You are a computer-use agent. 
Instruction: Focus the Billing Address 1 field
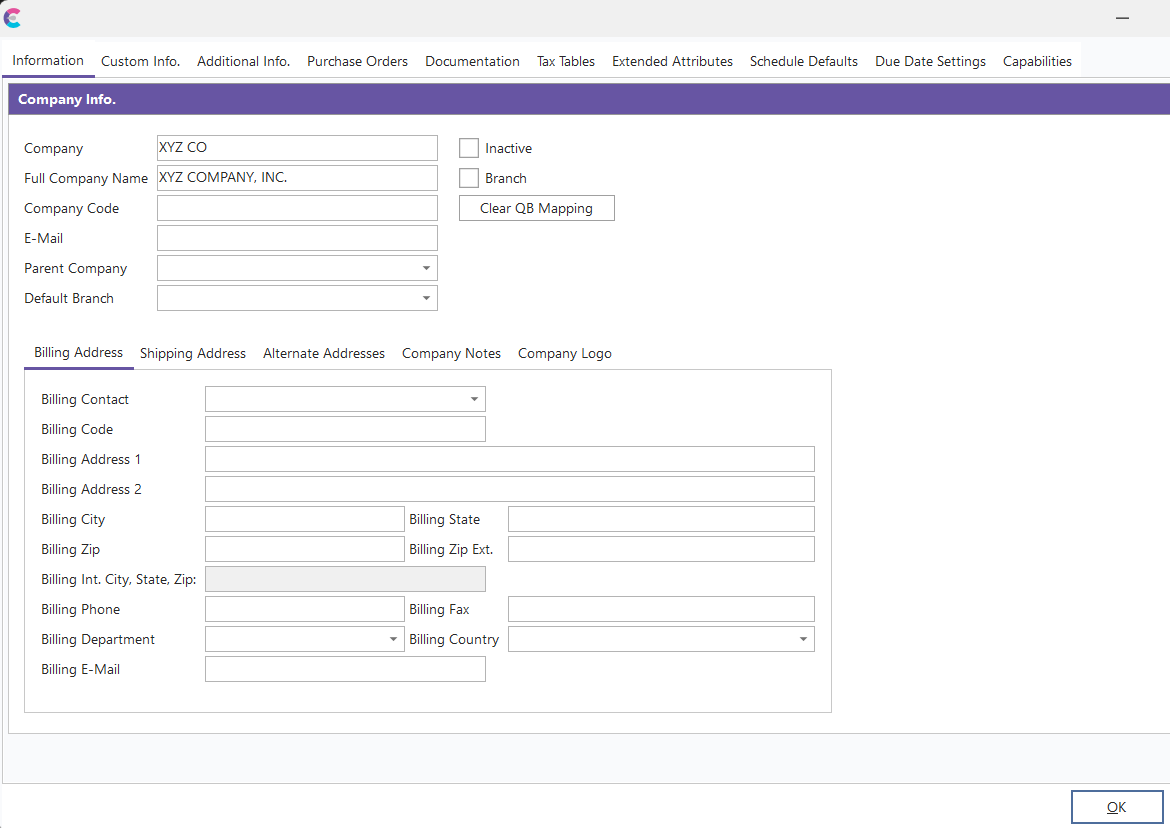coord(509,459)
